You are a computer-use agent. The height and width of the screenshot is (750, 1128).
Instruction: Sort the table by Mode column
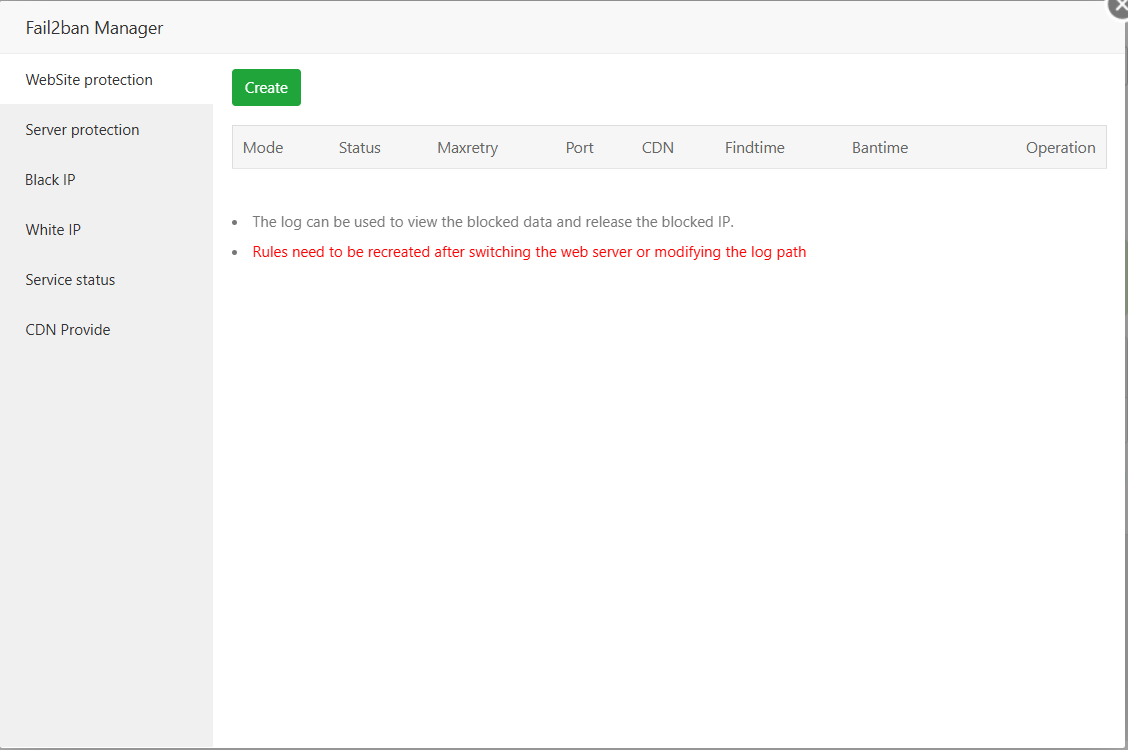pyautogui.click(x=262, y=147)
